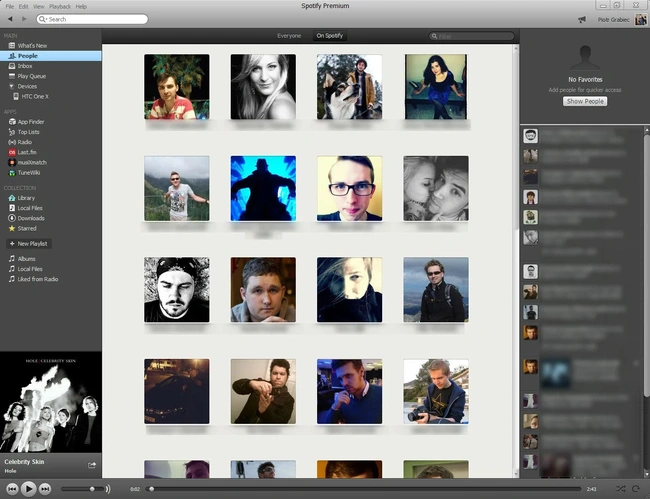Collapse the Devices section arrow

12,86
